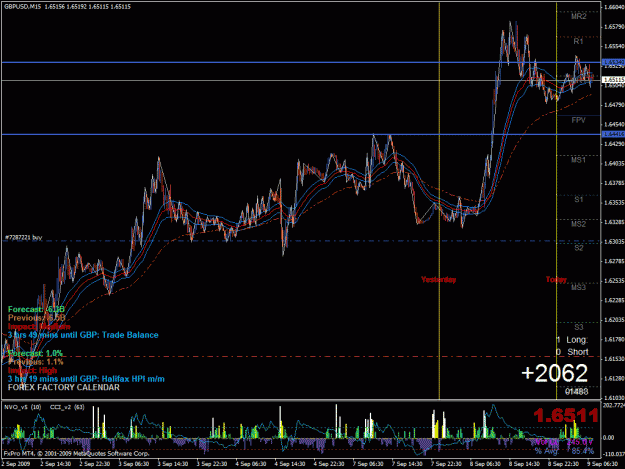Viewport: 625px width, 469px height.
Task: Click the 8 Sep 06:30 time axis label
Action: [485, 464]
